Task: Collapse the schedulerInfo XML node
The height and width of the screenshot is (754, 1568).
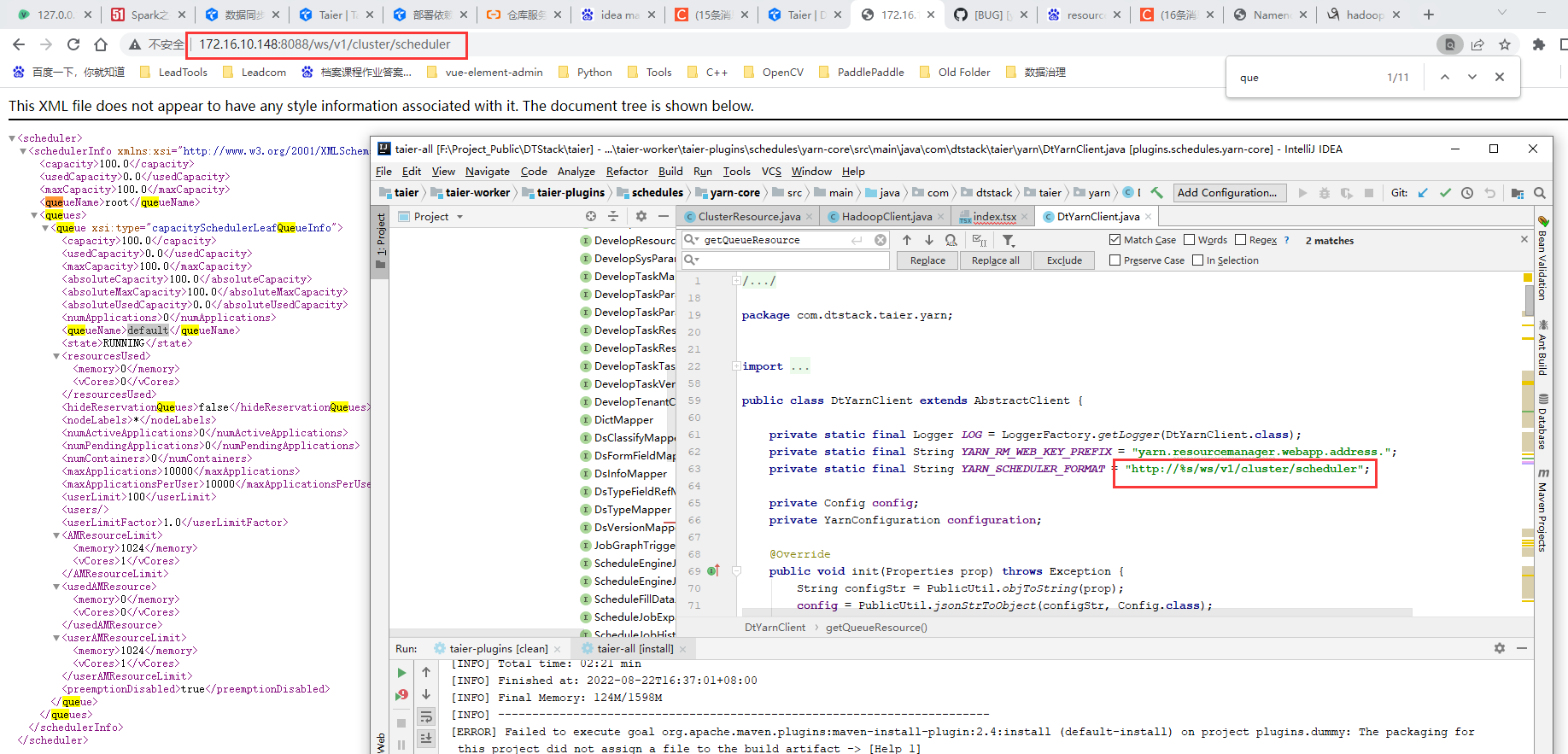Action: tap(23, 151)
